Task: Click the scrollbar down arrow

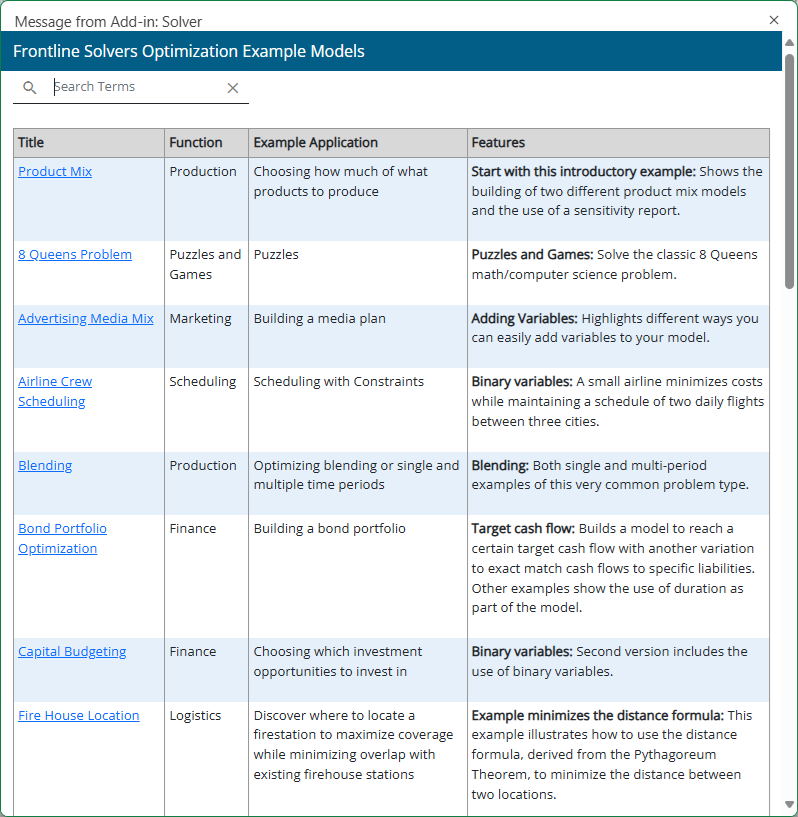Action: 789,804
